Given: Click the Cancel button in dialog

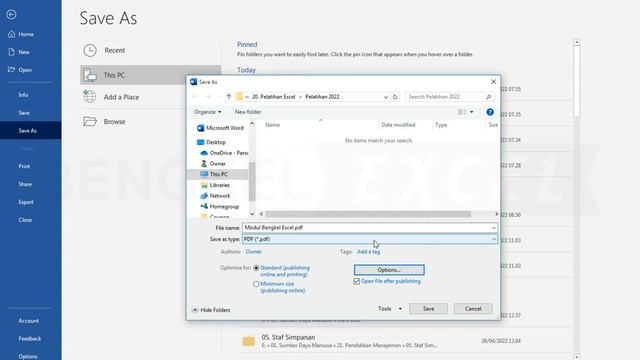Looking at the screenshot, I should (x=473, y=309).
